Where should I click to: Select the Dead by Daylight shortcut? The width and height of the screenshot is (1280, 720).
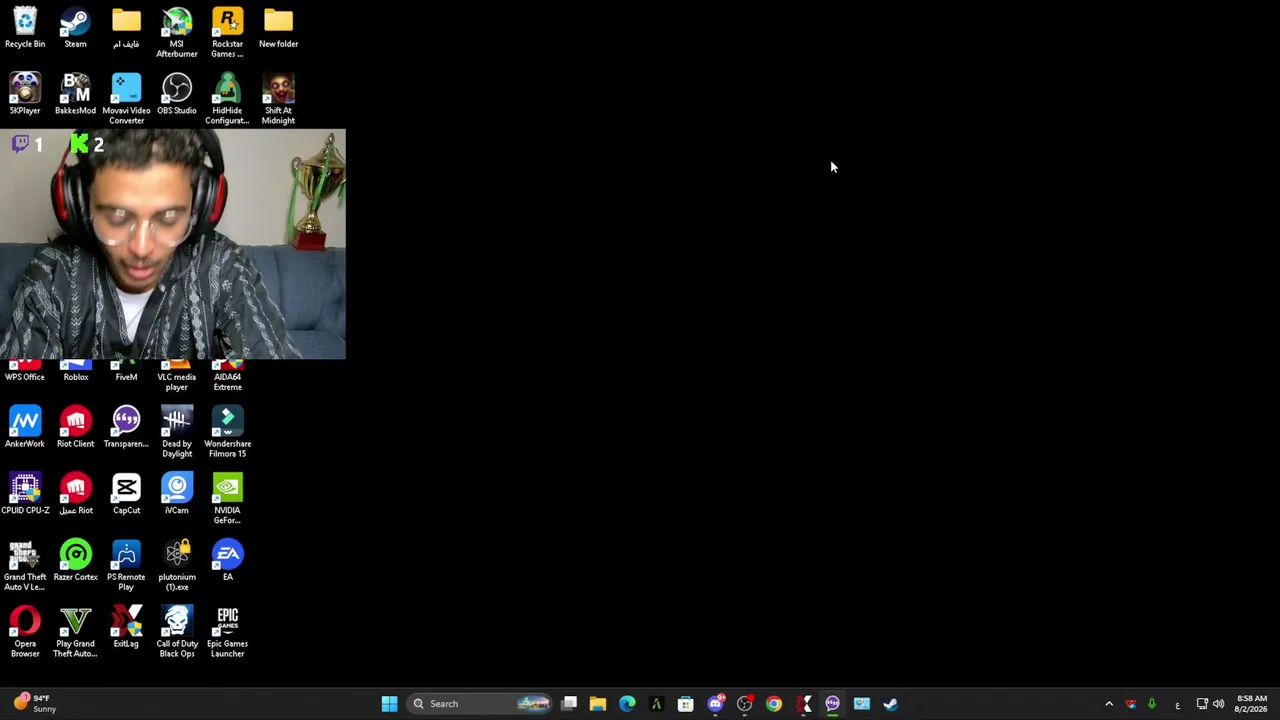point(177,432)
